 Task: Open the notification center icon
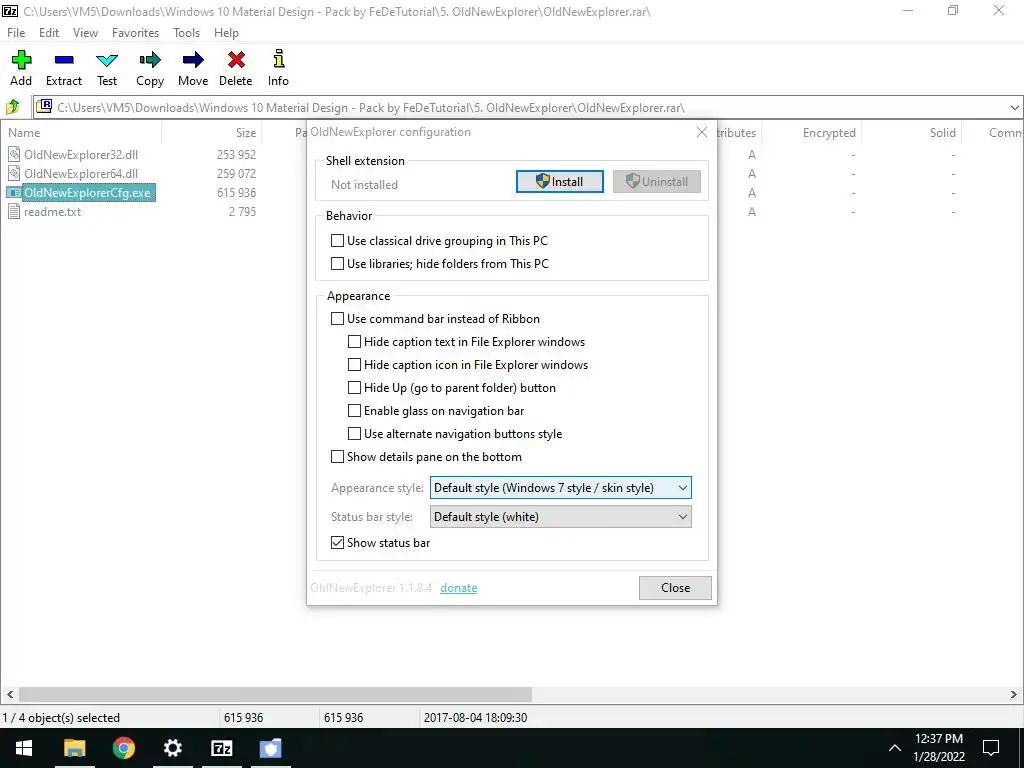991,748
